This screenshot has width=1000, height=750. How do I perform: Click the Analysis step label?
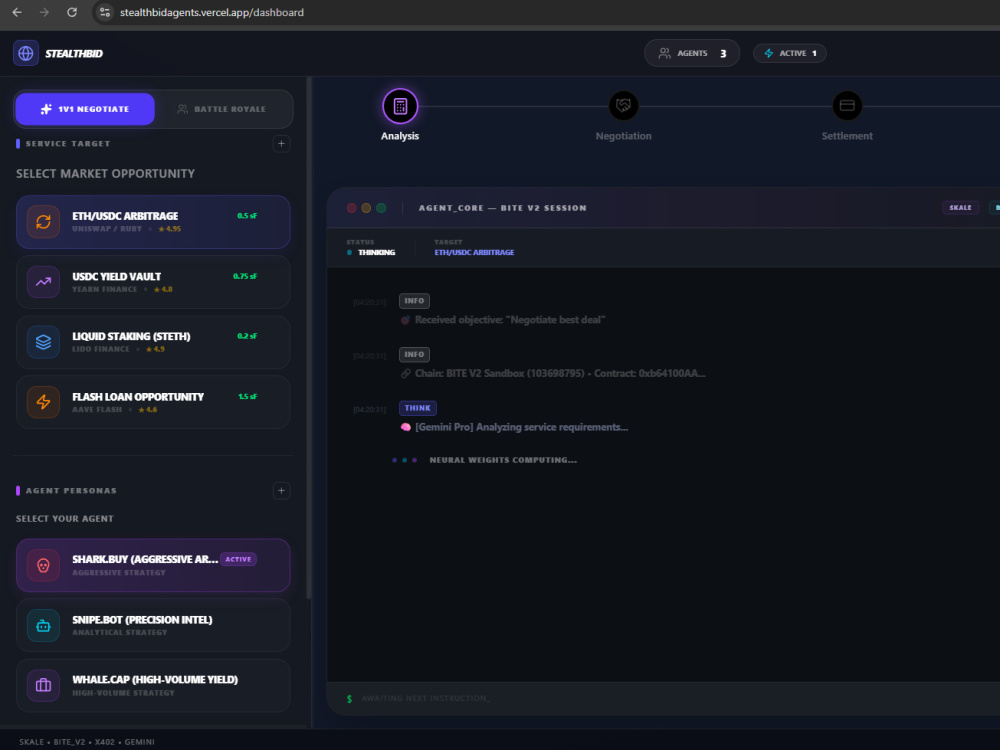pos(400,136)
